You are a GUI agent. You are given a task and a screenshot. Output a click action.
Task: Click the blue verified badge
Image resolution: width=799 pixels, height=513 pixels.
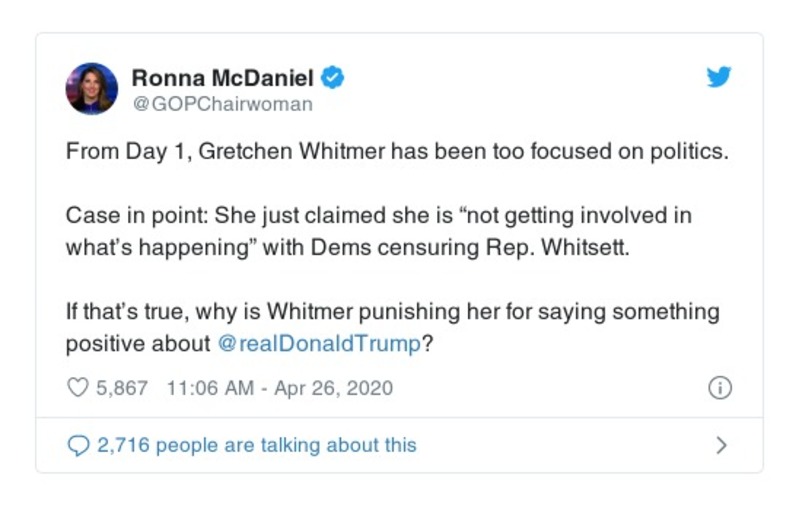point(334,77)
